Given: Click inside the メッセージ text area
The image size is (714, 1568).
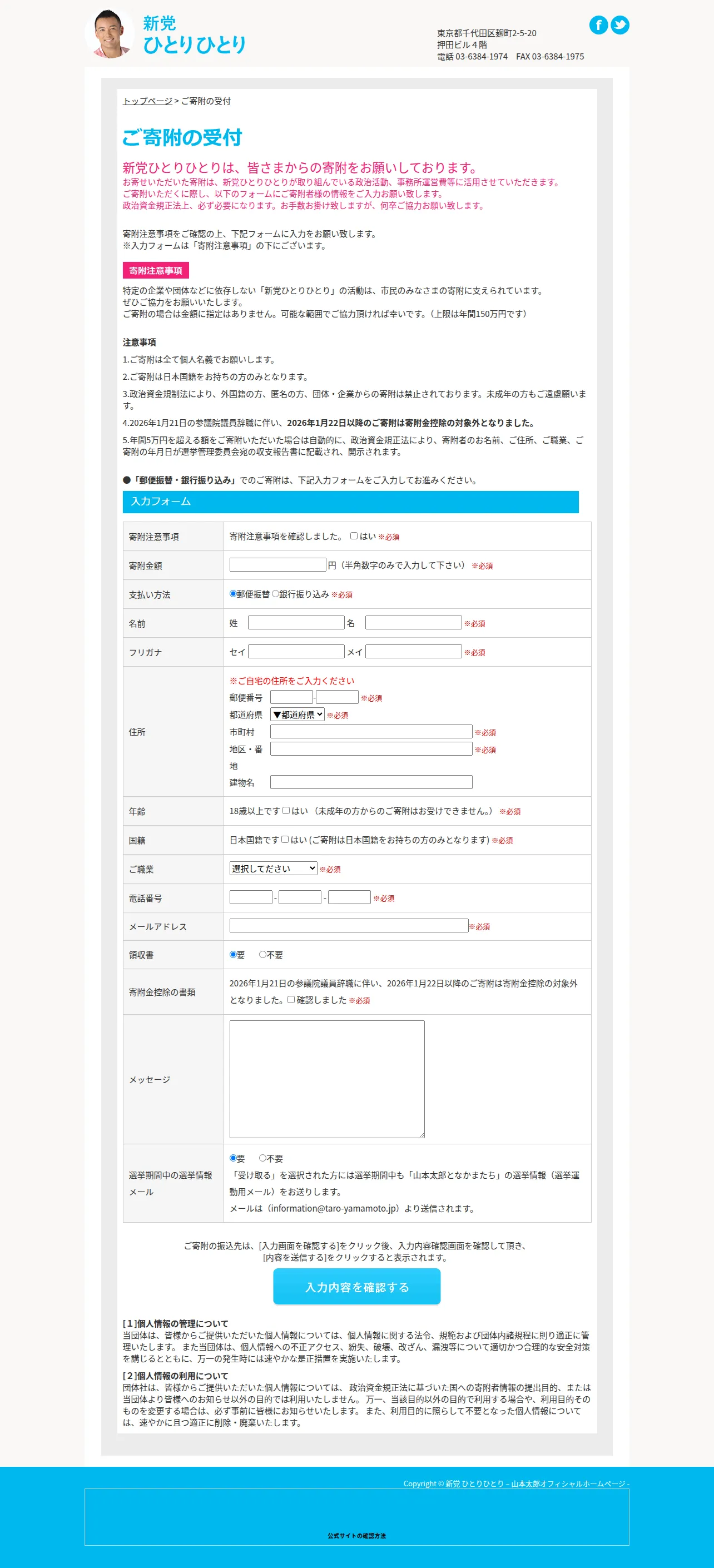Looking at the screenshot, I should tap(327, 1079).
